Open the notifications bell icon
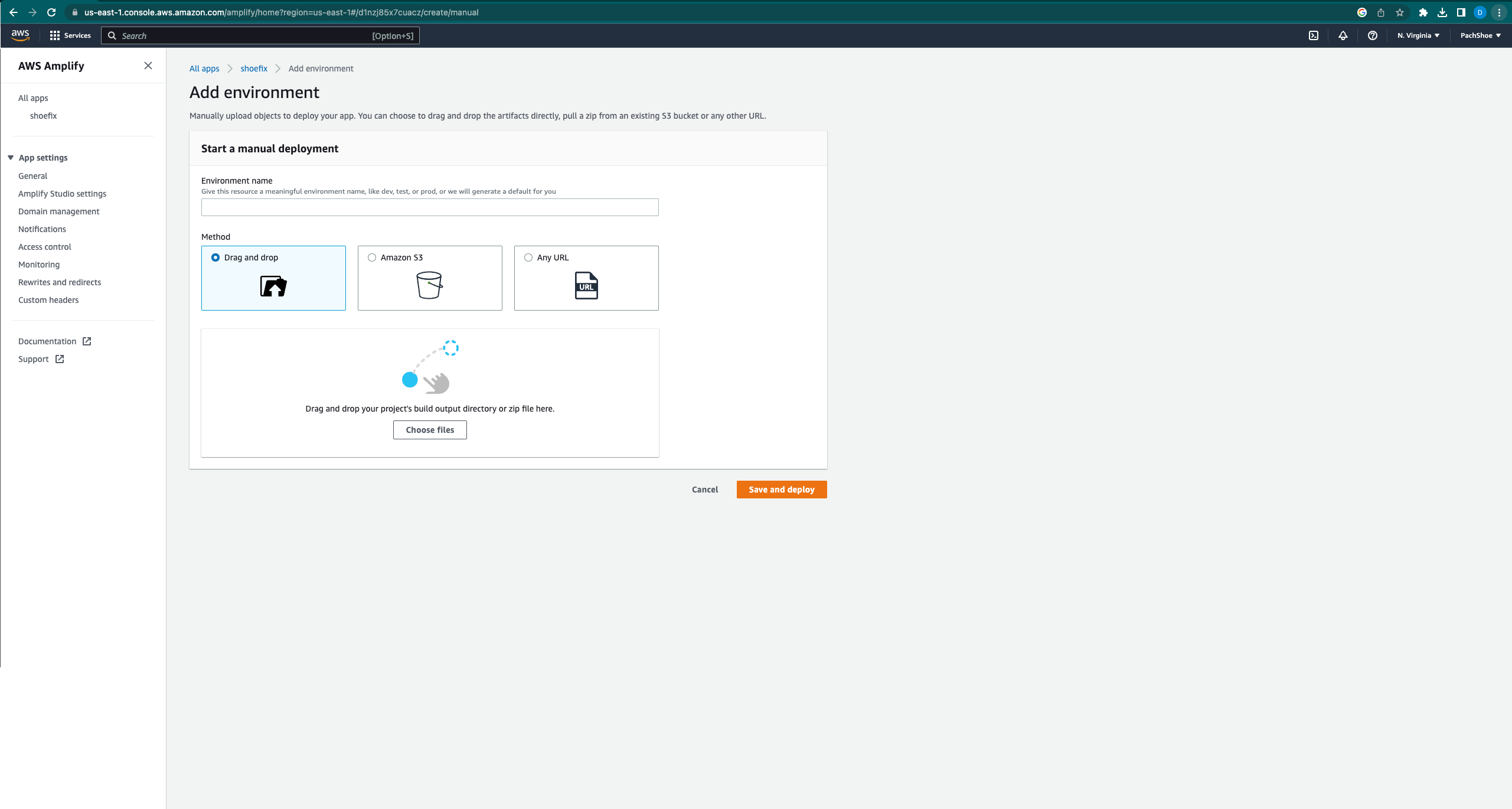1512x809 pixels. tap(1343, 35)
